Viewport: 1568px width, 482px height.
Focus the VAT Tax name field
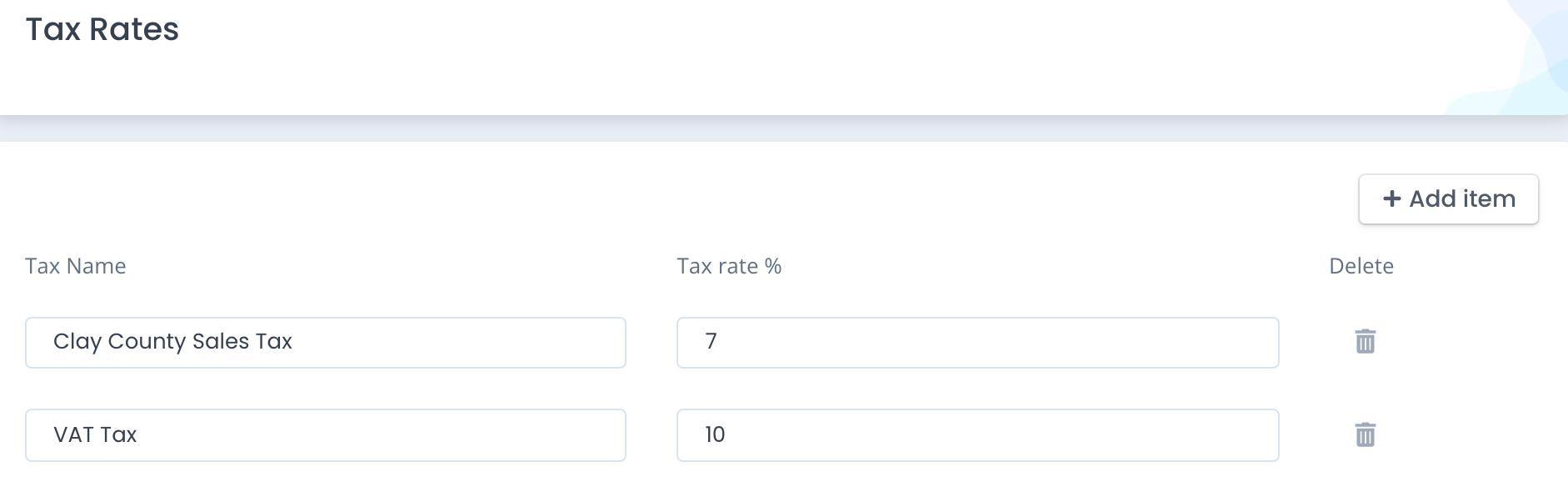[x=326, y=435]
